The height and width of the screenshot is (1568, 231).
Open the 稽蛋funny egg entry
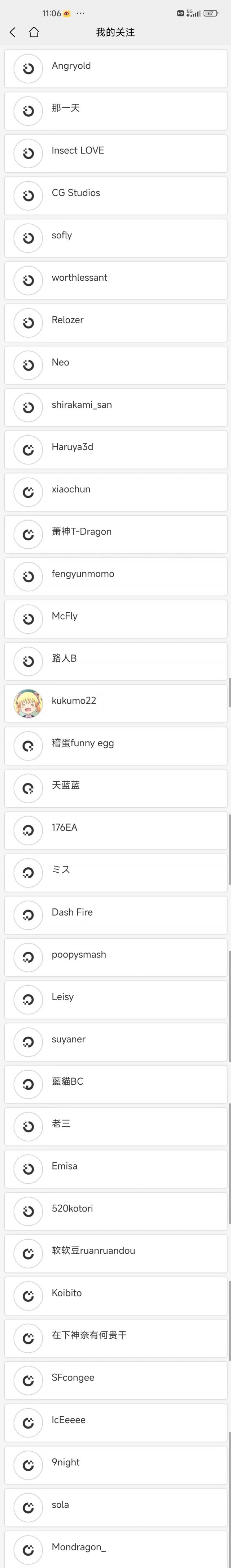click(x=115, y=746)
